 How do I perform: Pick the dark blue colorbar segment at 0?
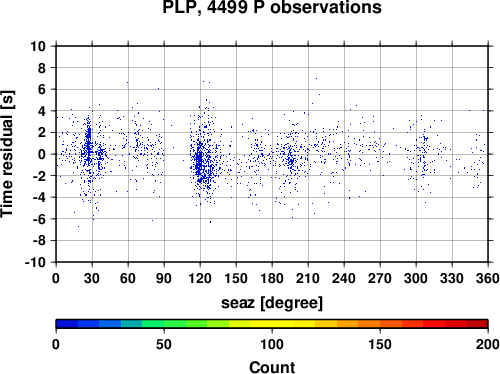(x=67, y=324)
